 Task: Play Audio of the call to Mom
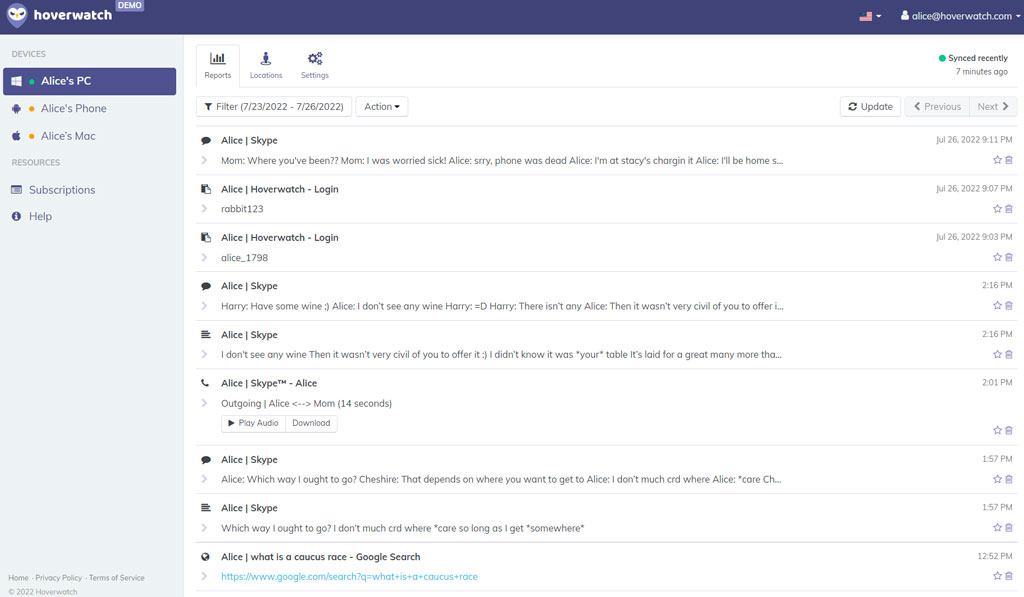pos(253,423)
